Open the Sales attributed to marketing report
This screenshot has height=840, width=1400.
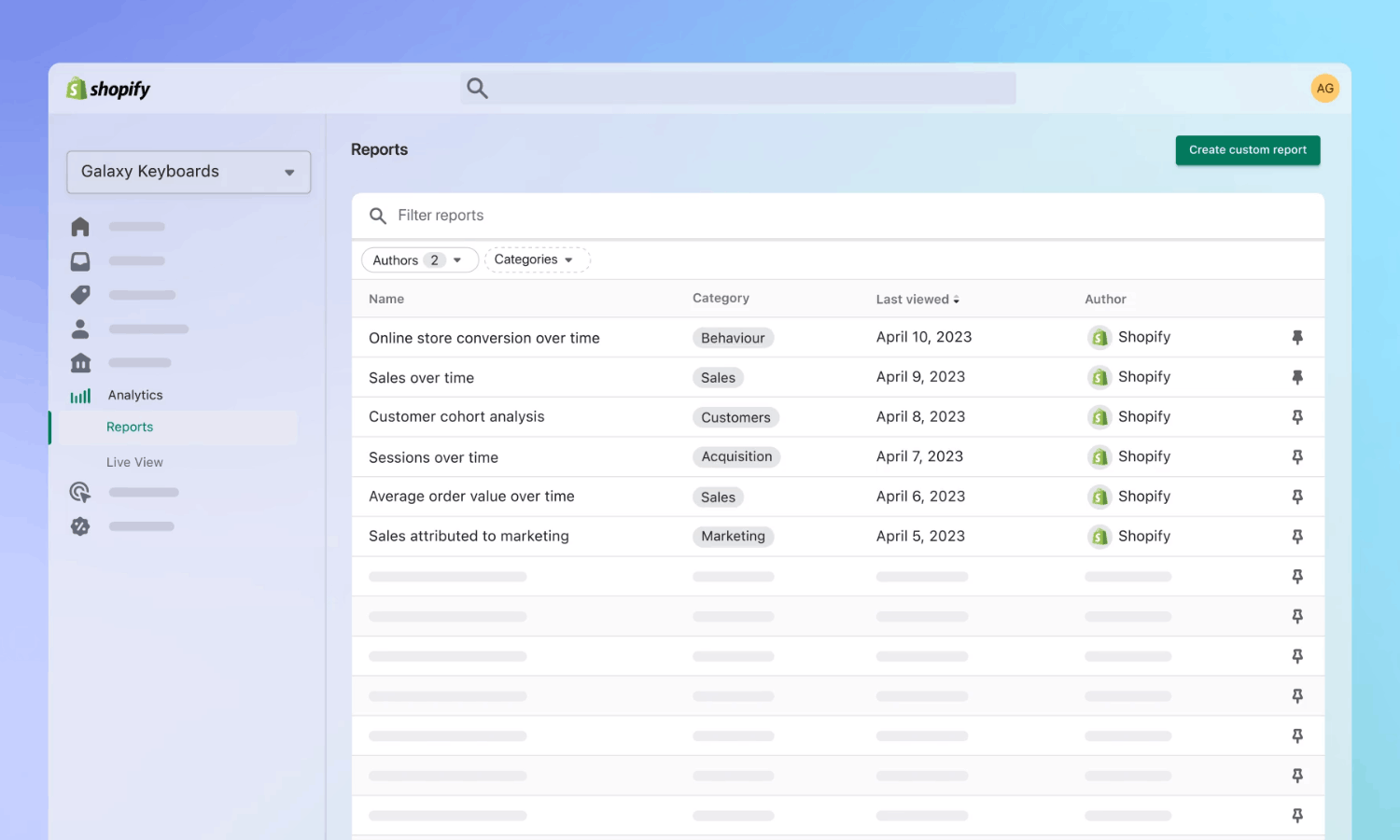click(469, 537)
